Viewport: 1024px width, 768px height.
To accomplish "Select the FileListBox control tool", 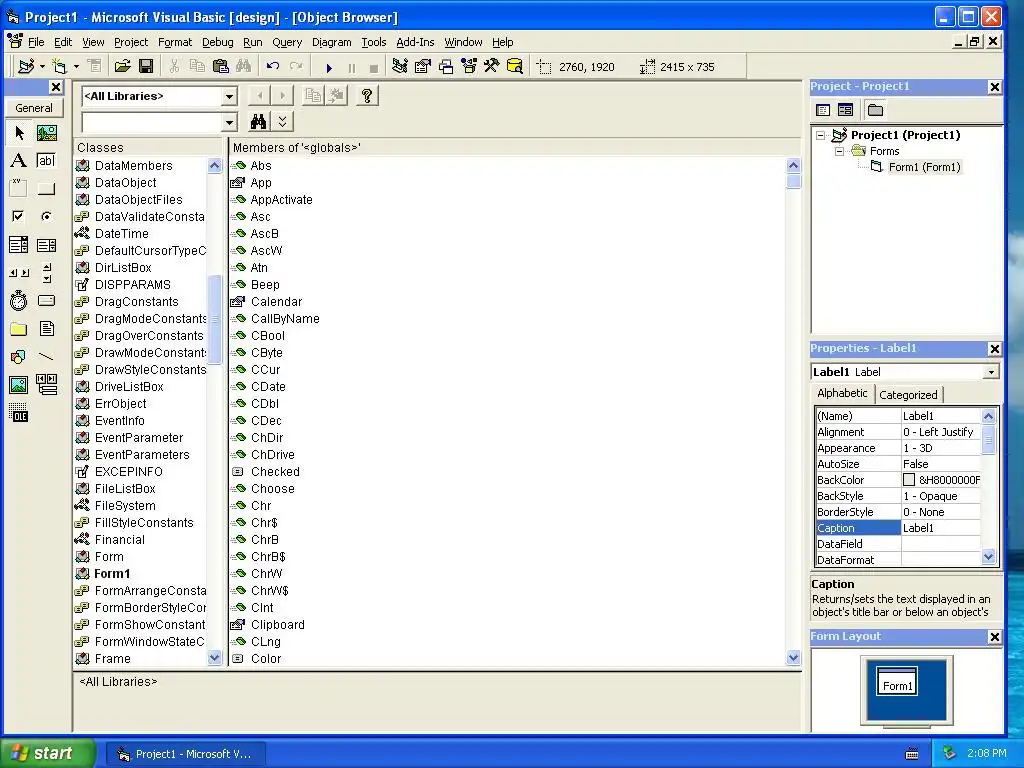I will coord(46,328).
